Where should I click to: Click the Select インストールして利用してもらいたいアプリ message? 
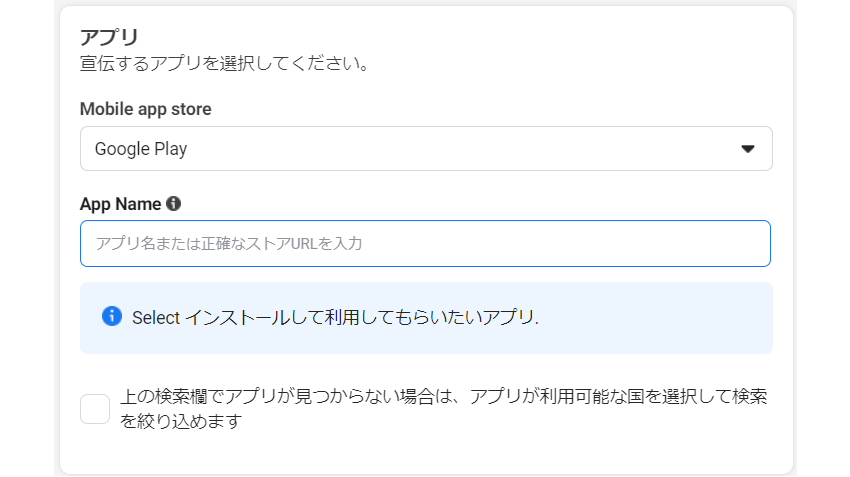(335, 317)
